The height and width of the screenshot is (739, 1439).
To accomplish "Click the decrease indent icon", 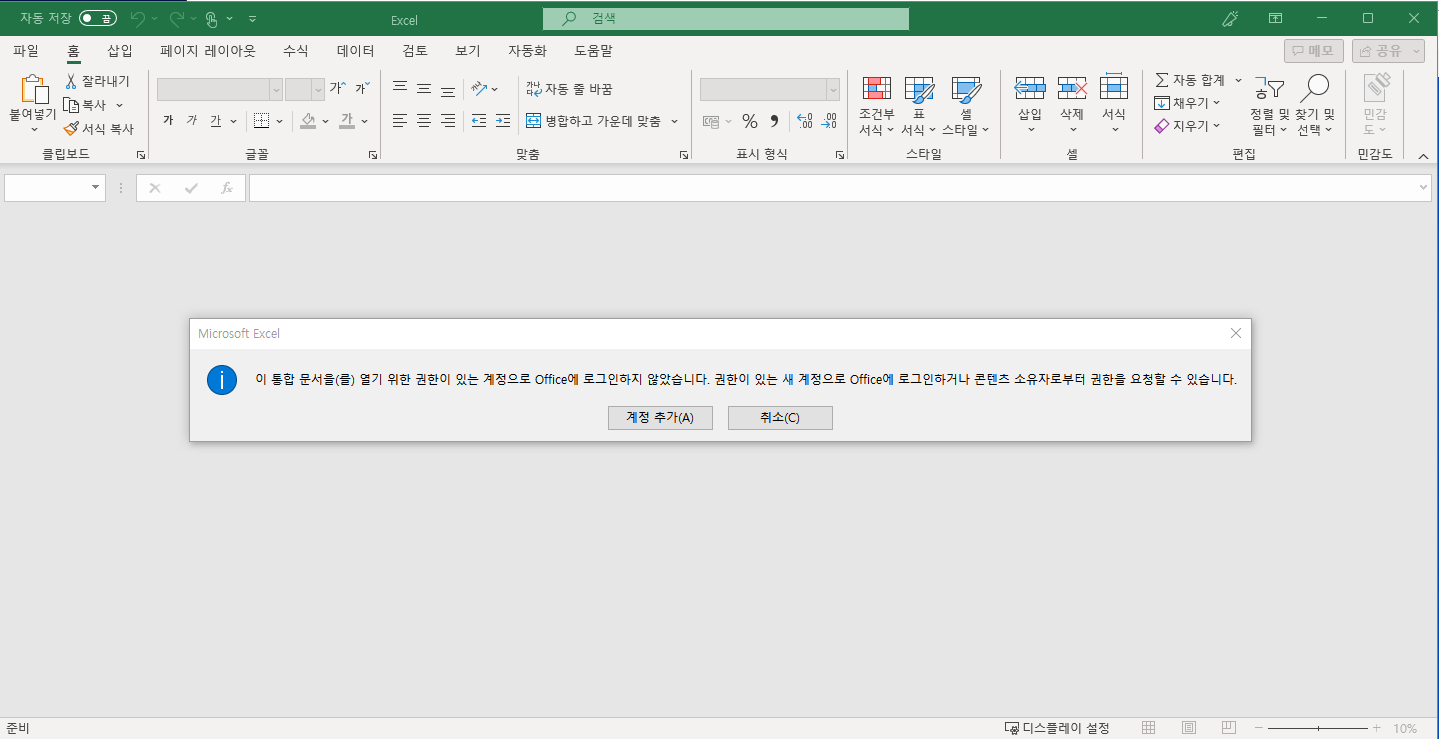I will 479,121.
